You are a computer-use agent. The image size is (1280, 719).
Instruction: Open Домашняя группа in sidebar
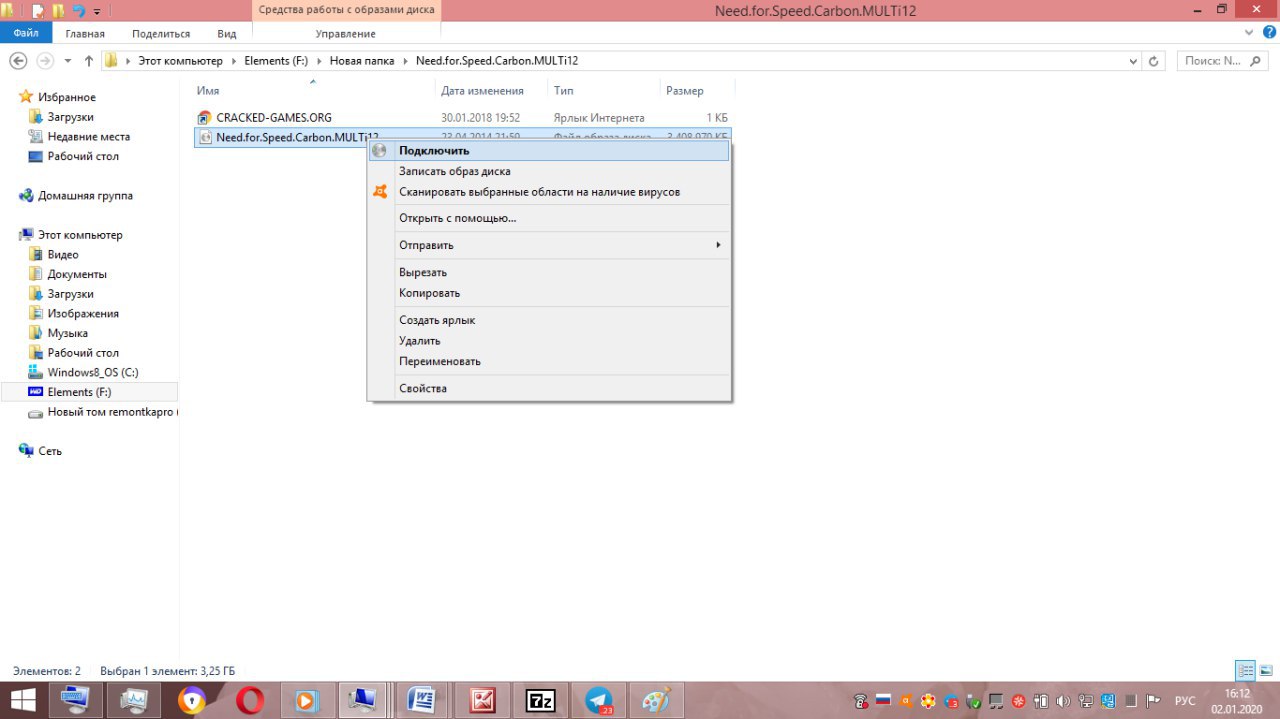[84, 196]
